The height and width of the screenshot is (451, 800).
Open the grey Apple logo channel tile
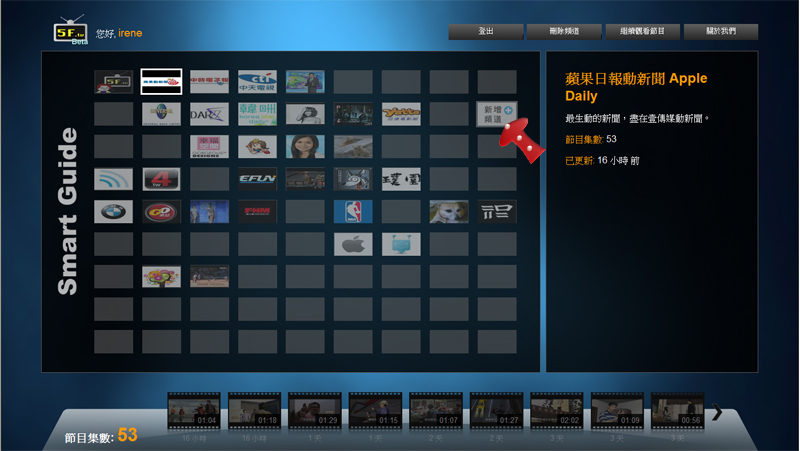pos(353,244)
